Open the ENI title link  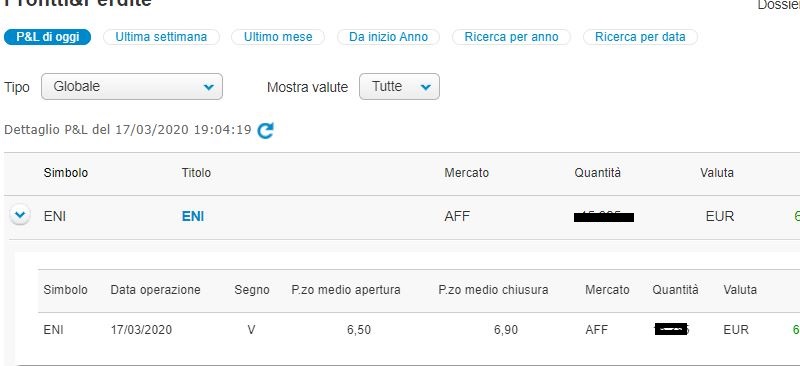[193, 216]
